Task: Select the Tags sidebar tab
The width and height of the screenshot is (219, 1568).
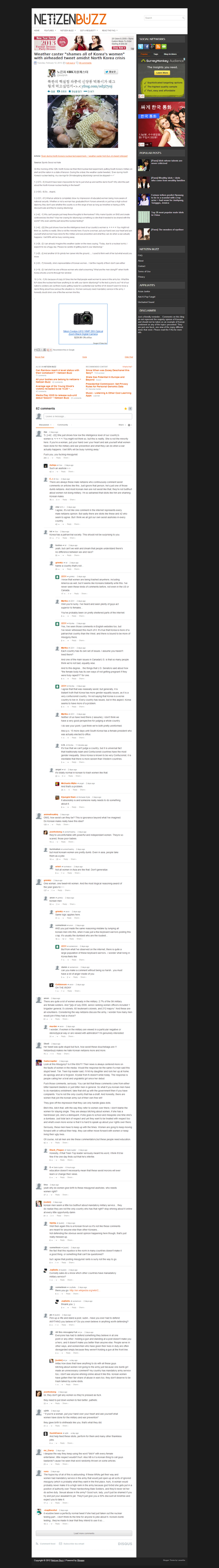Action: pyautogui.click(x=156, y=54)
